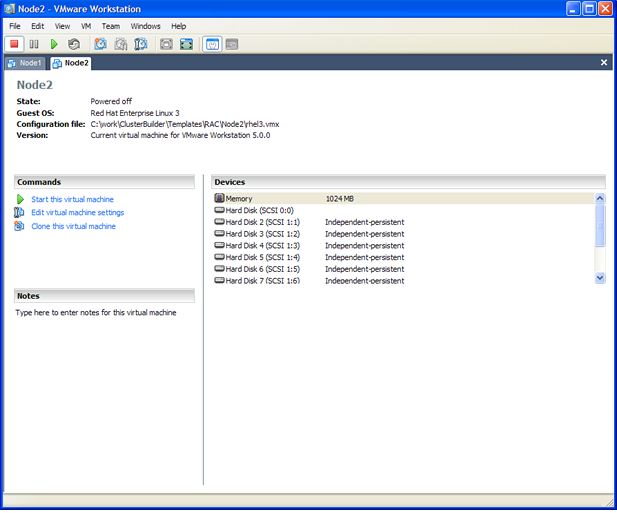This screenshot has width=617, height=513.
Task: Open the Team menu
Action: pos(111,26)
